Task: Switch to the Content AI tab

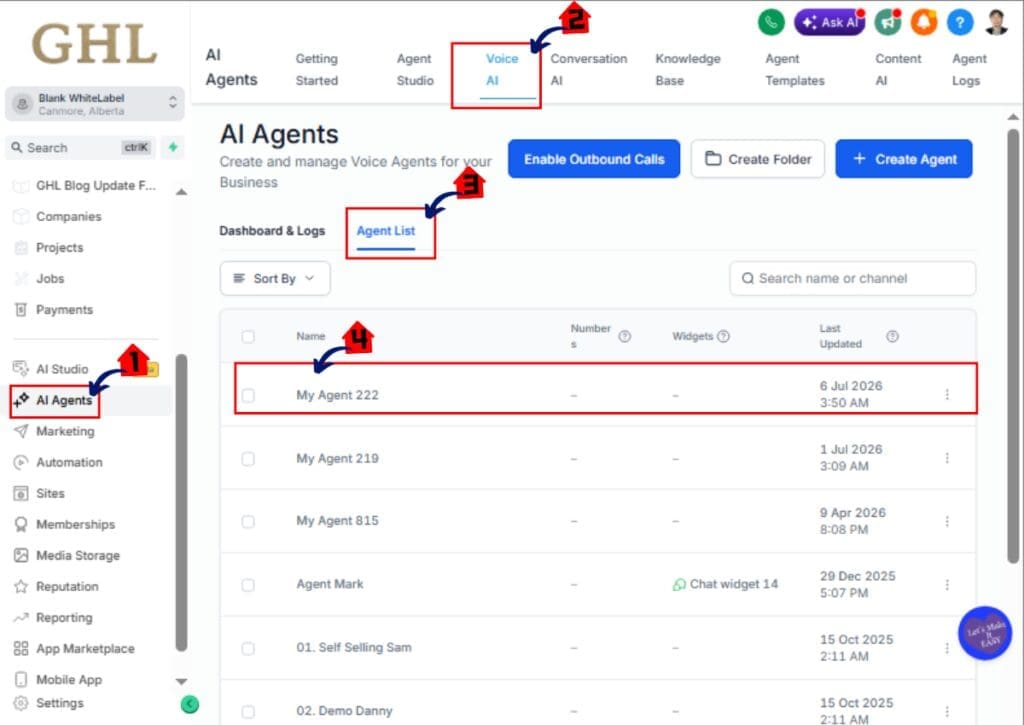Action: point(898,69)
